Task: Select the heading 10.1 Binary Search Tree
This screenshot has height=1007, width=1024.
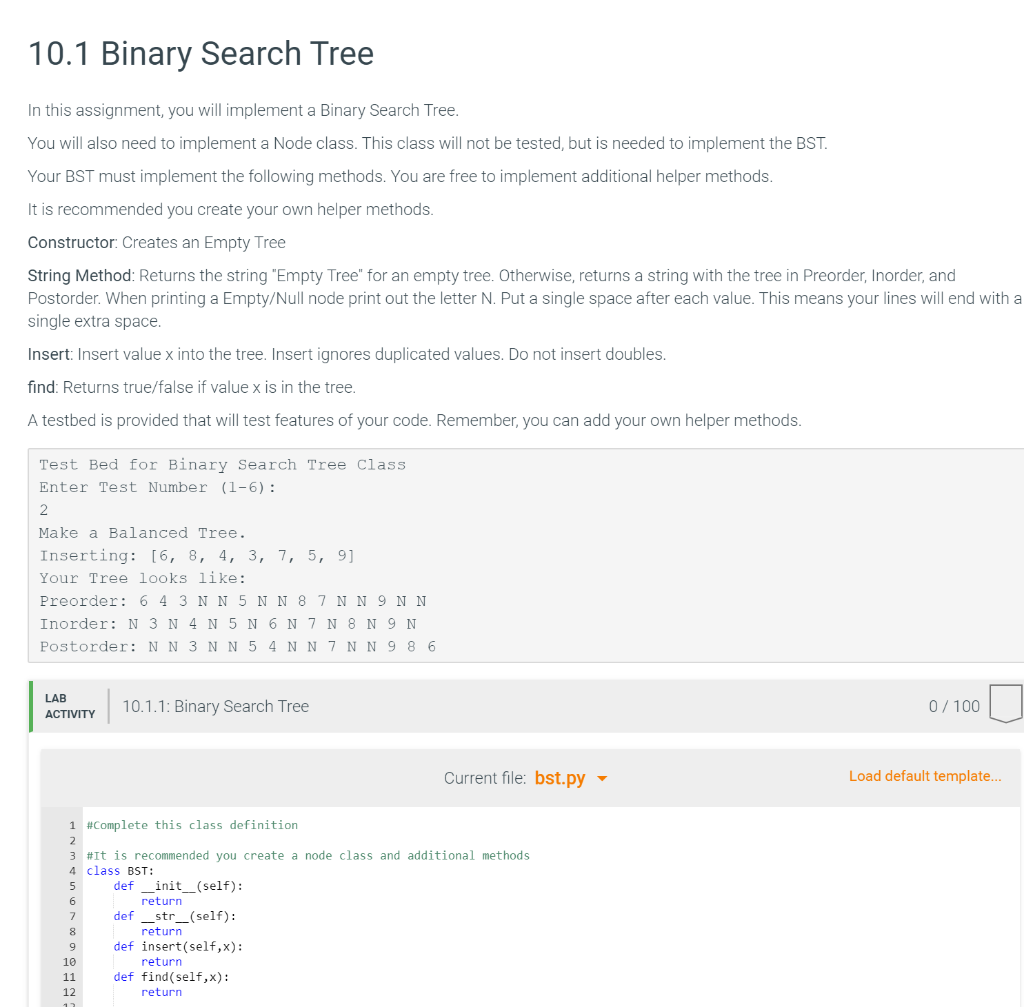Action: [200, 54]
